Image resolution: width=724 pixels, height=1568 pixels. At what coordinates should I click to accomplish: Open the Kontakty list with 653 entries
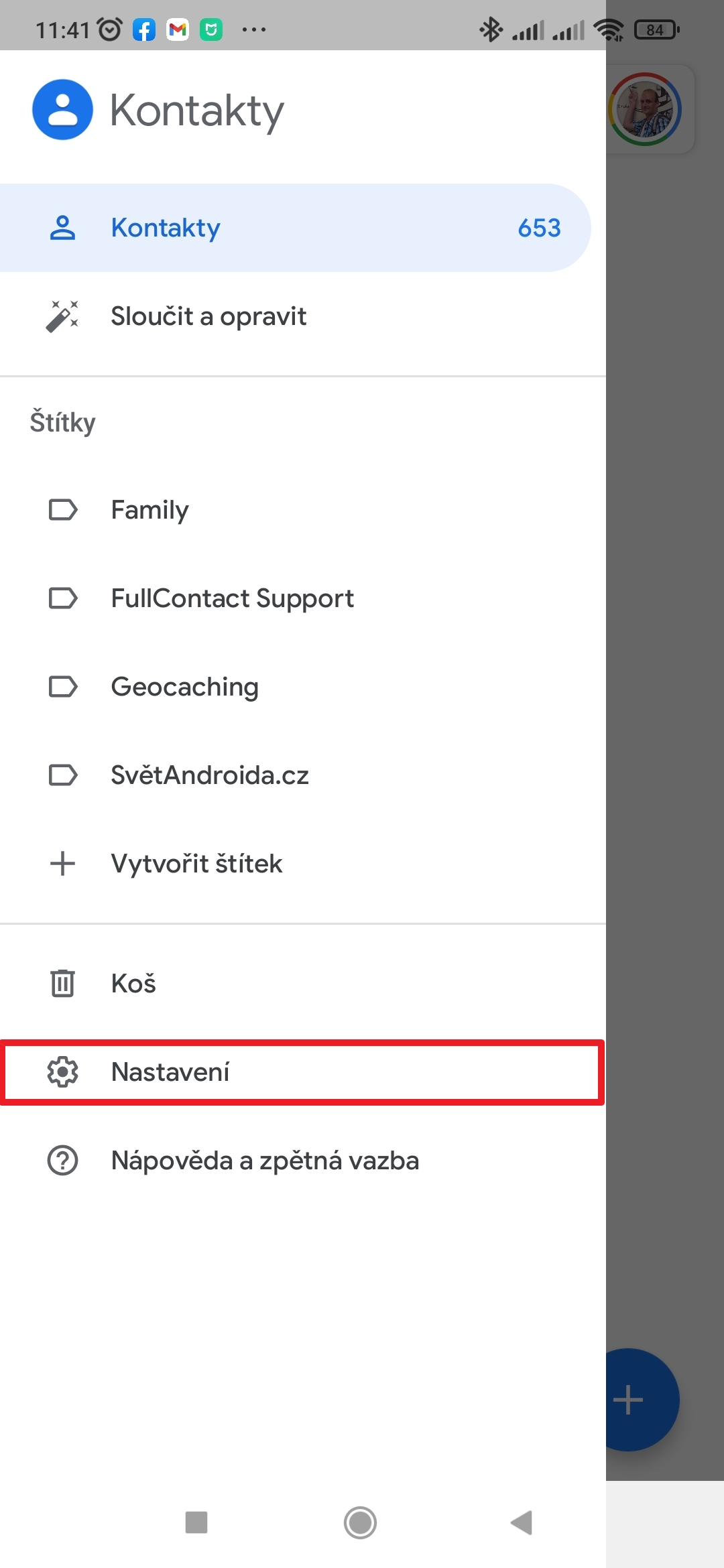pos(295,228)
